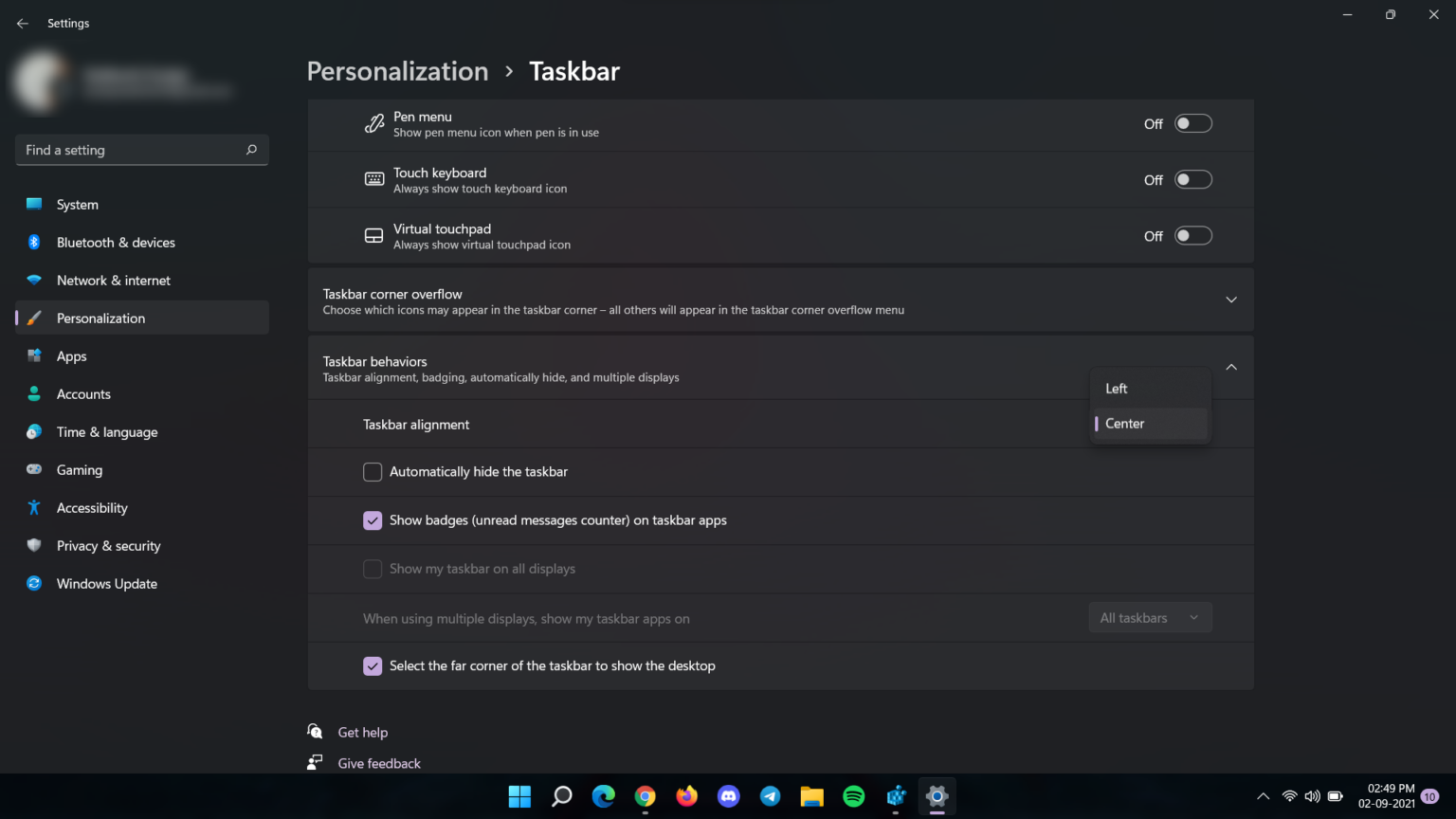Open Spotify from the taskbar
This screenshot has width=1456, height=819.
pos(853,796)
